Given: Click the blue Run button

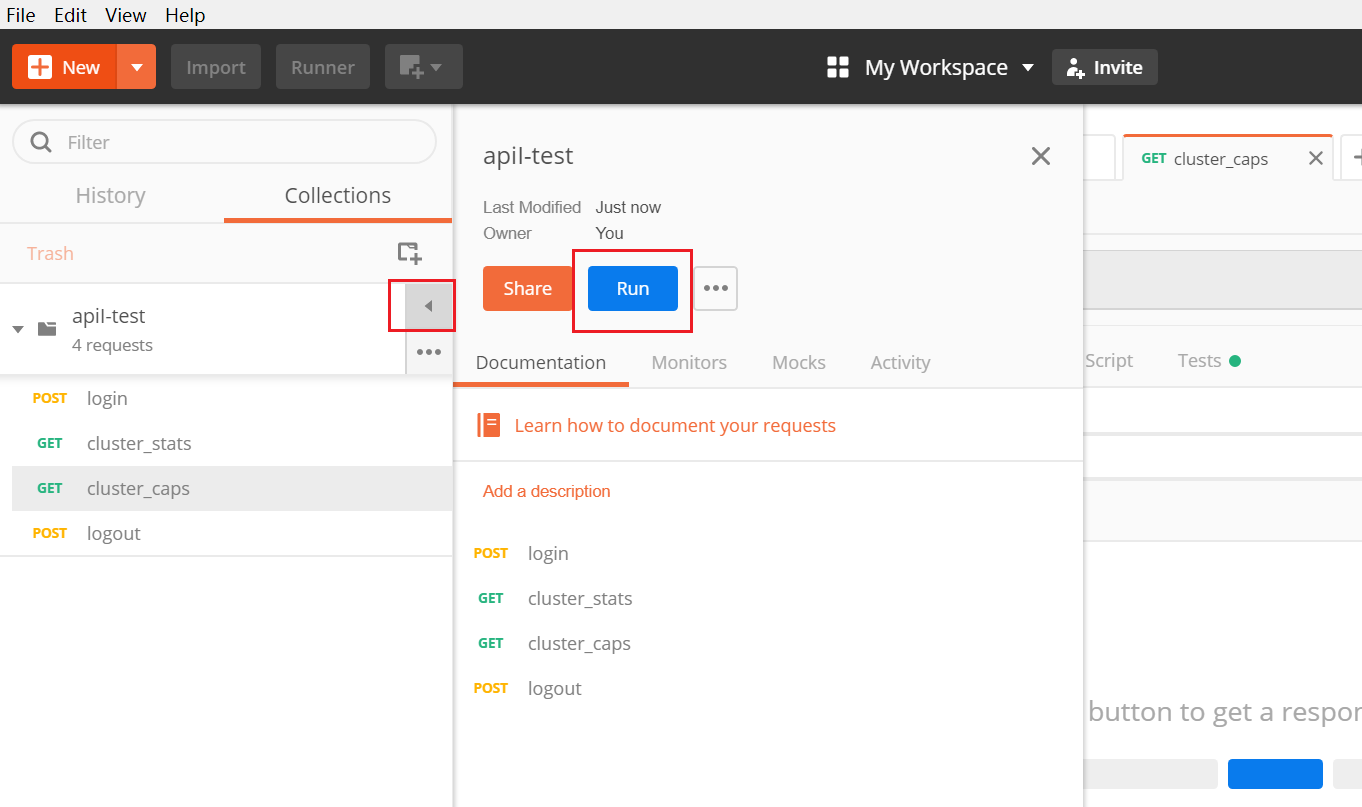Looking at the screenshot, I should coord(633,288).
